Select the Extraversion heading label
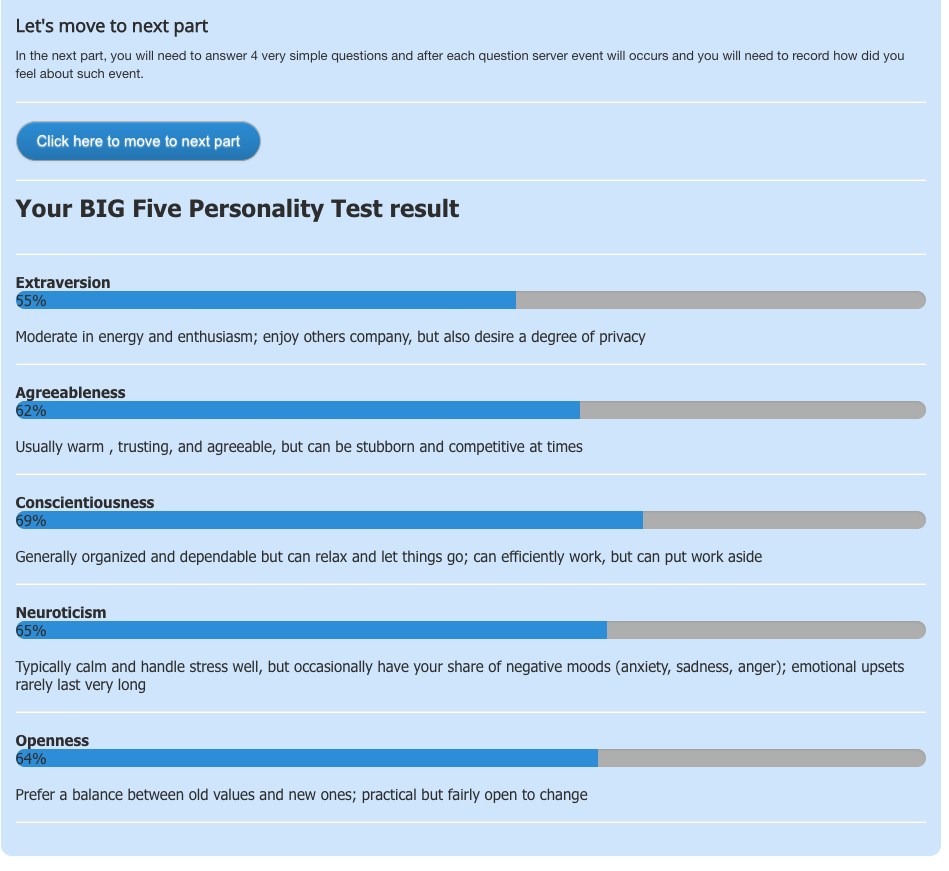949x871 pixels. 64,284
